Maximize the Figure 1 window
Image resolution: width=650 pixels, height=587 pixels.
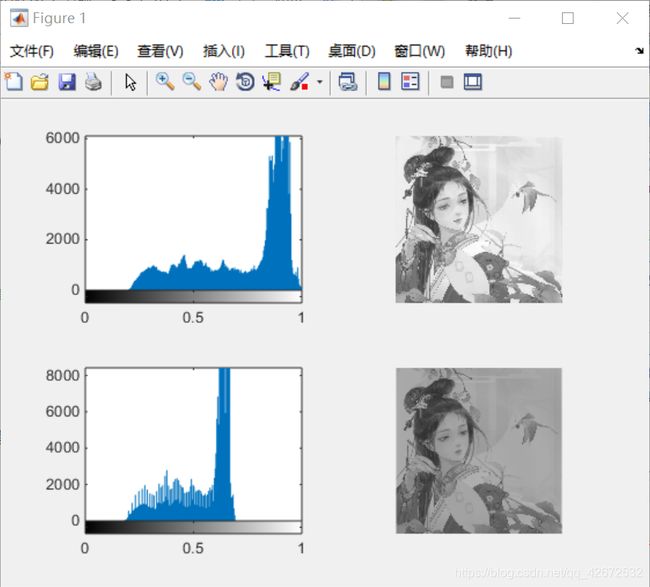tap(568, 18)
